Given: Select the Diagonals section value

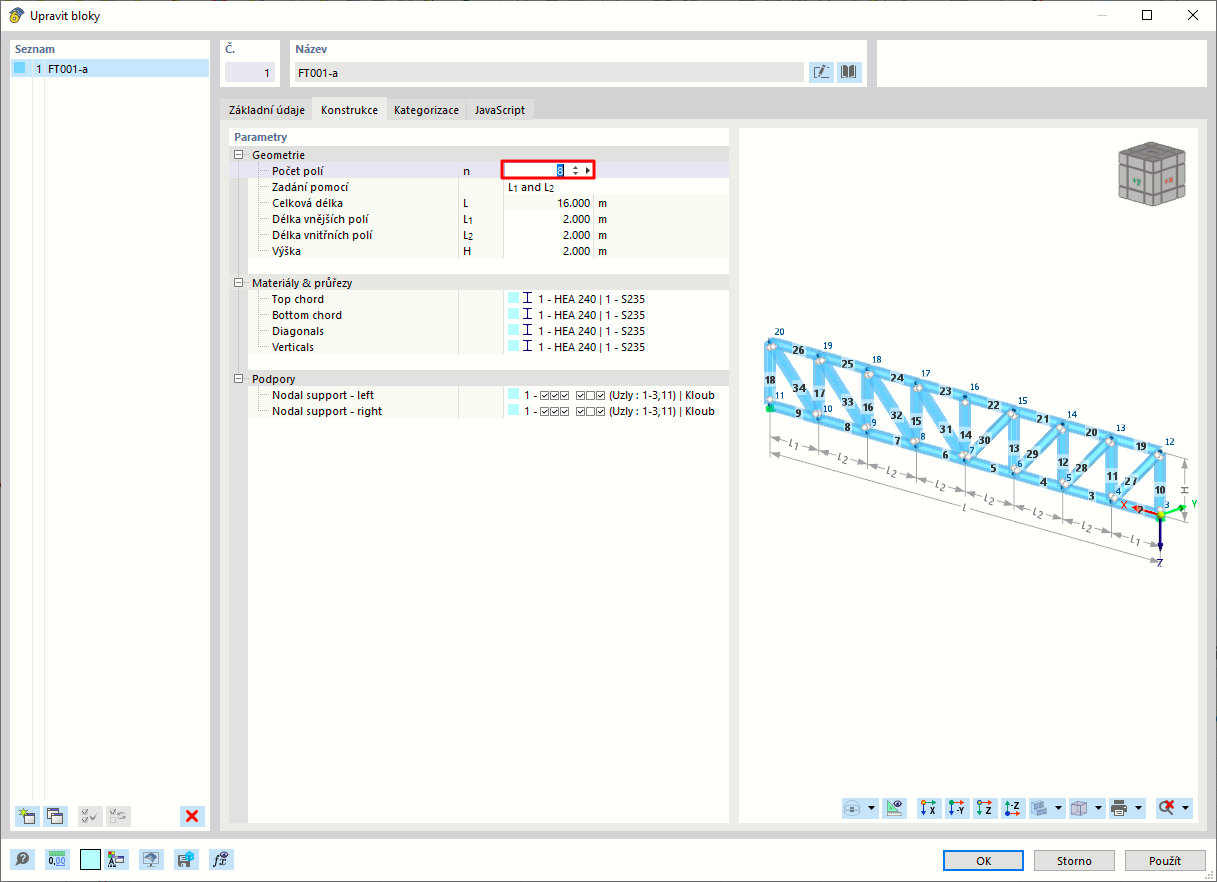Looking at the screenshot, I should point(591,331).
